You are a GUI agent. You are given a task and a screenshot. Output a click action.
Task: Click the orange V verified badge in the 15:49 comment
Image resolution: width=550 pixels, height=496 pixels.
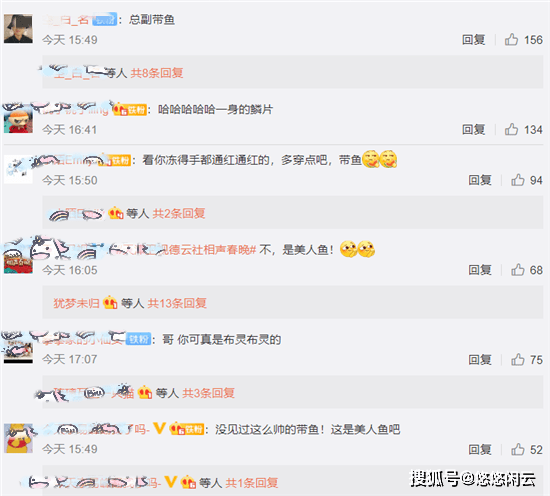(160, 429)
